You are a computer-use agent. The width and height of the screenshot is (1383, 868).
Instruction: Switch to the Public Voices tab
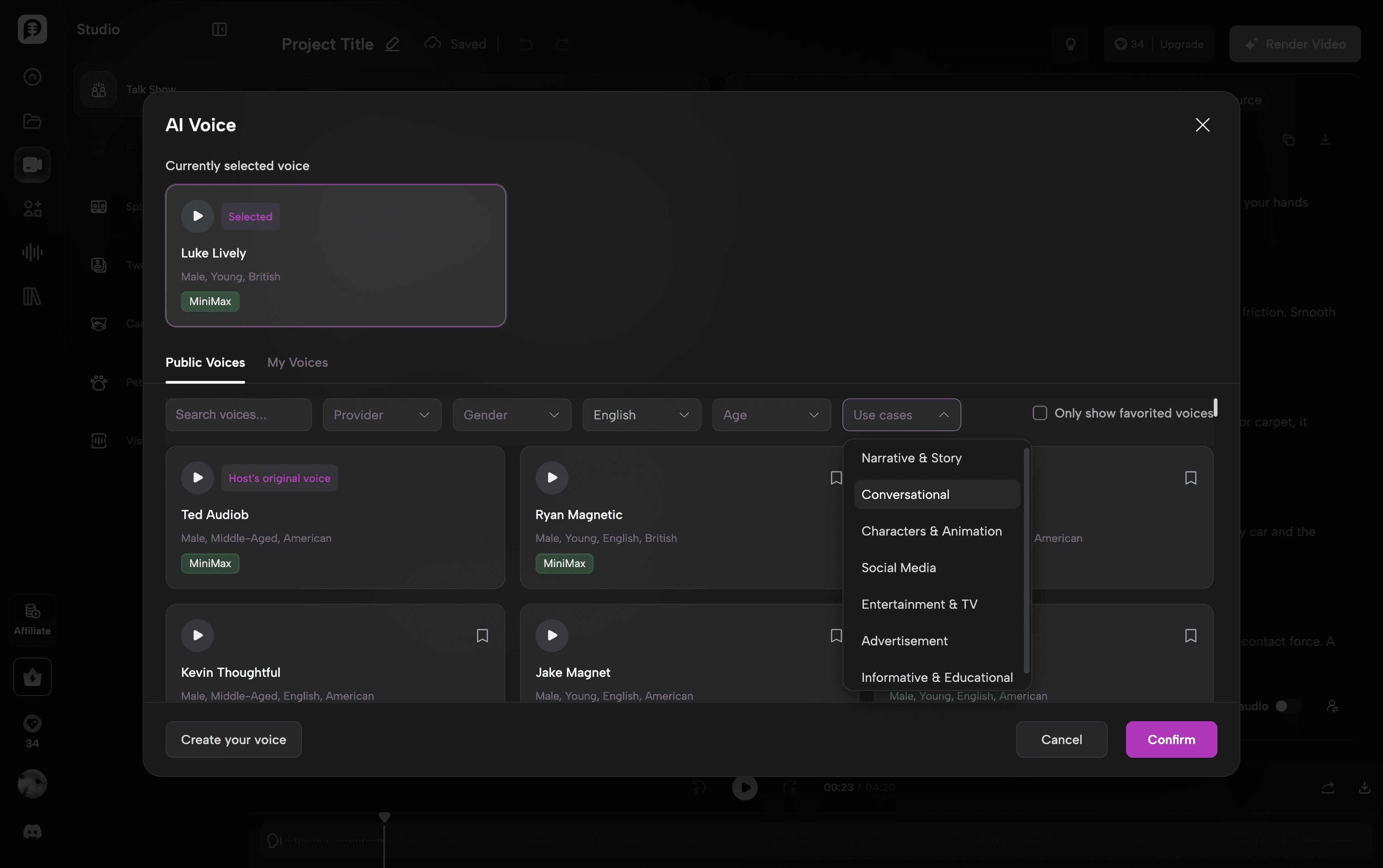(x=205, y=363)
